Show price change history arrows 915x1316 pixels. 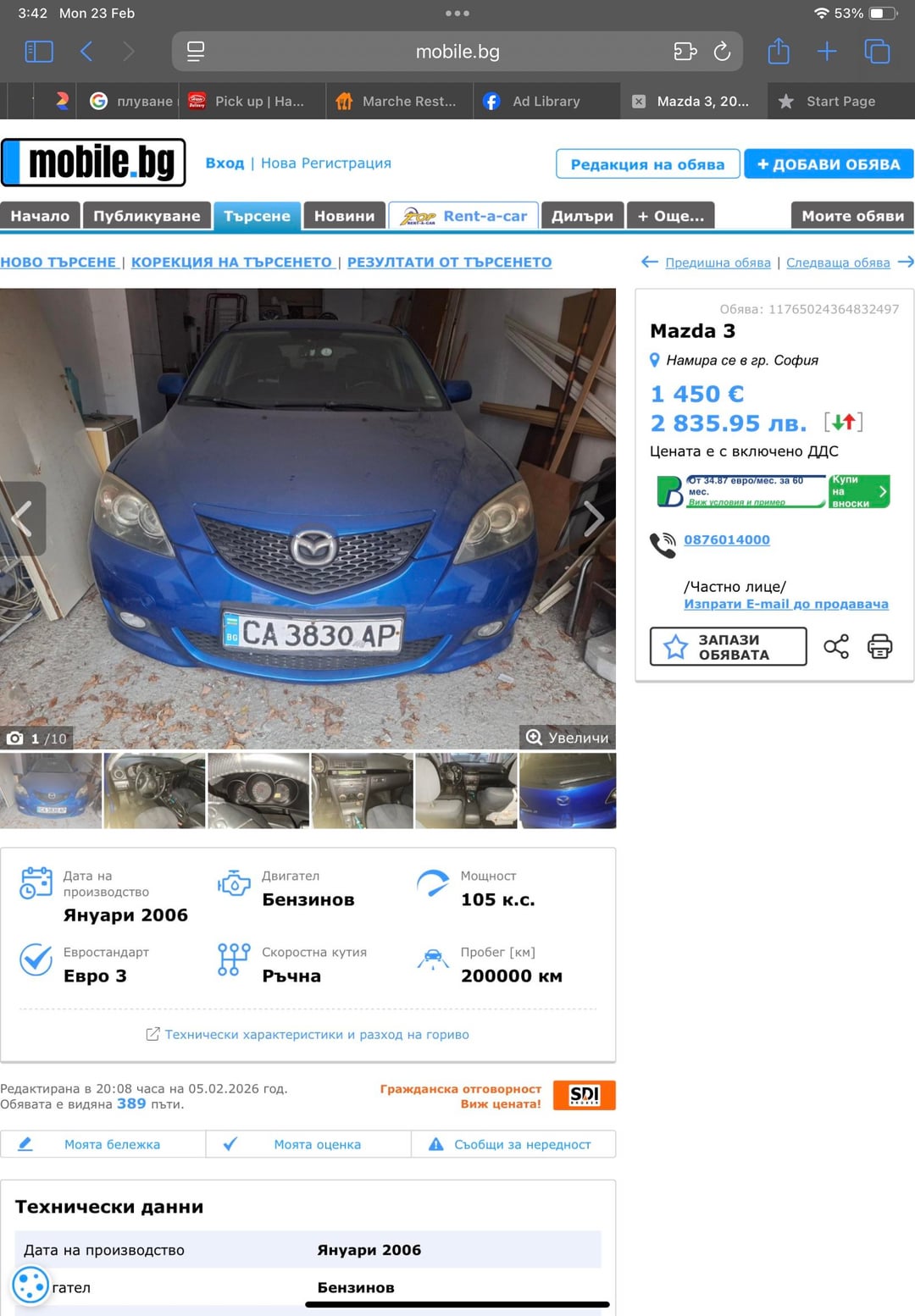(843, 422)
